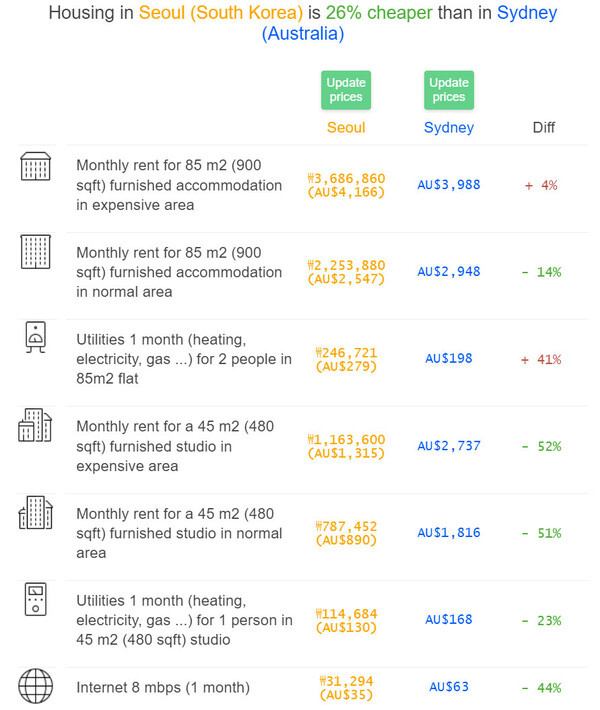Click Internet 8 mbps (1 month) label
Viewport: 600px width, 710px height.
163,687
